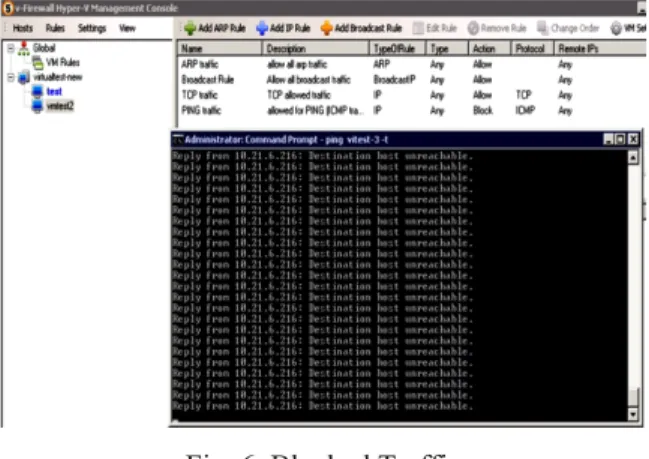Image resolution: width=649 pixels, height=459 pixels.
Task: Click 'allow all arp traffic' description
Action: pyautogui.click(x=297, y=64)
